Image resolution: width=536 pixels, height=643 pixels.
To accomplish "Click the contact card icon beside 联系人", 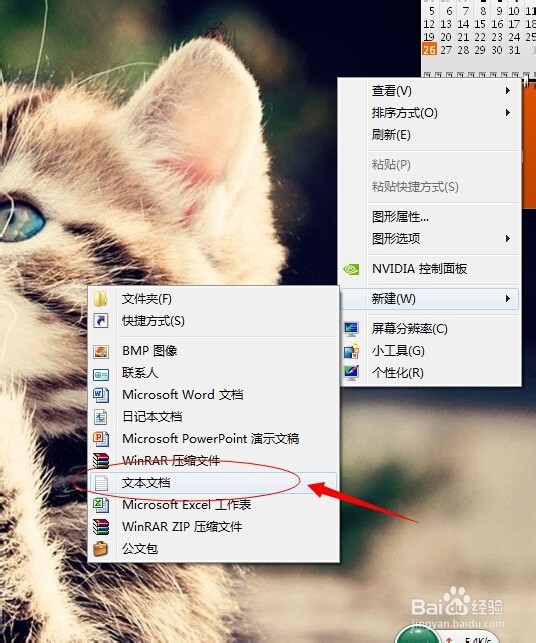I will (x=100, y=374).
